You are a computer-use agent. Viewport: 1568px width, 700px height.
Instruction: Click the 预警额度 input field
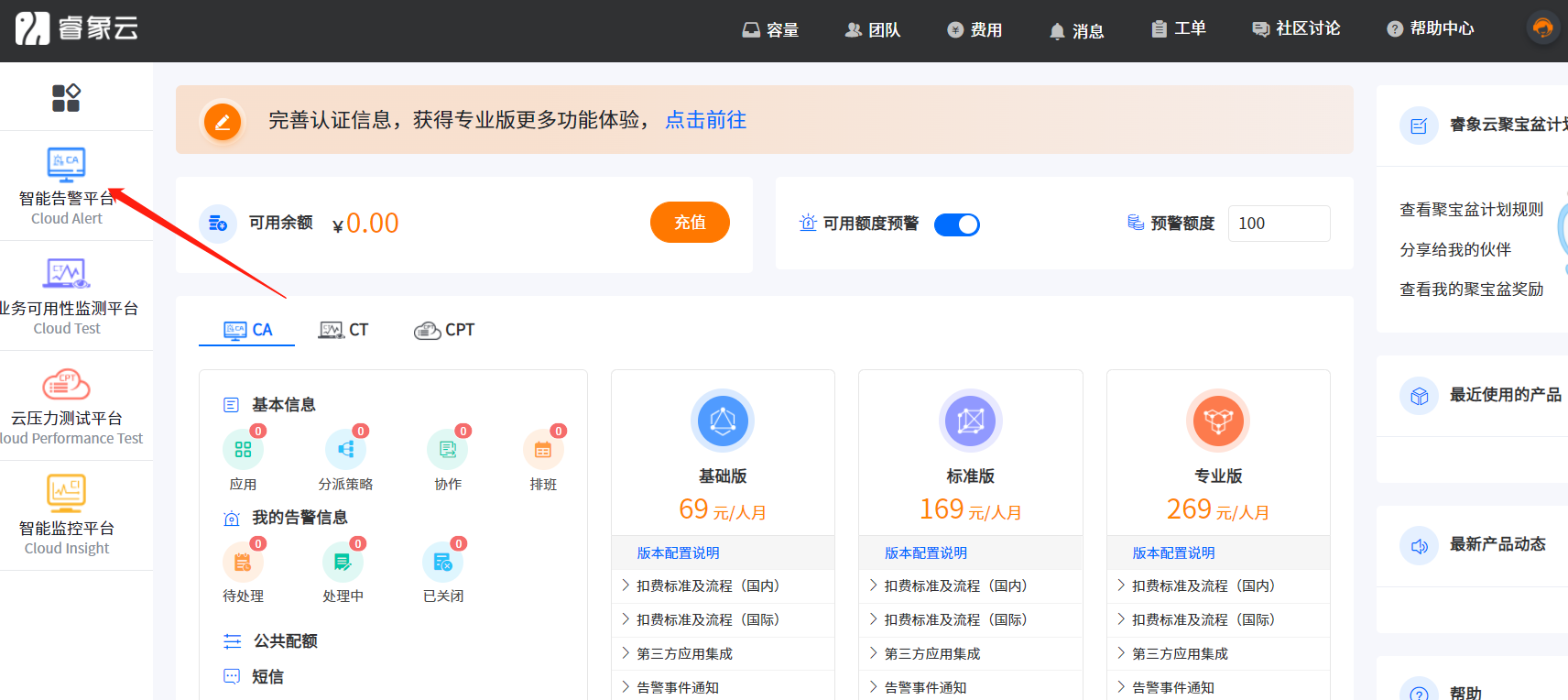point(1279,224)
